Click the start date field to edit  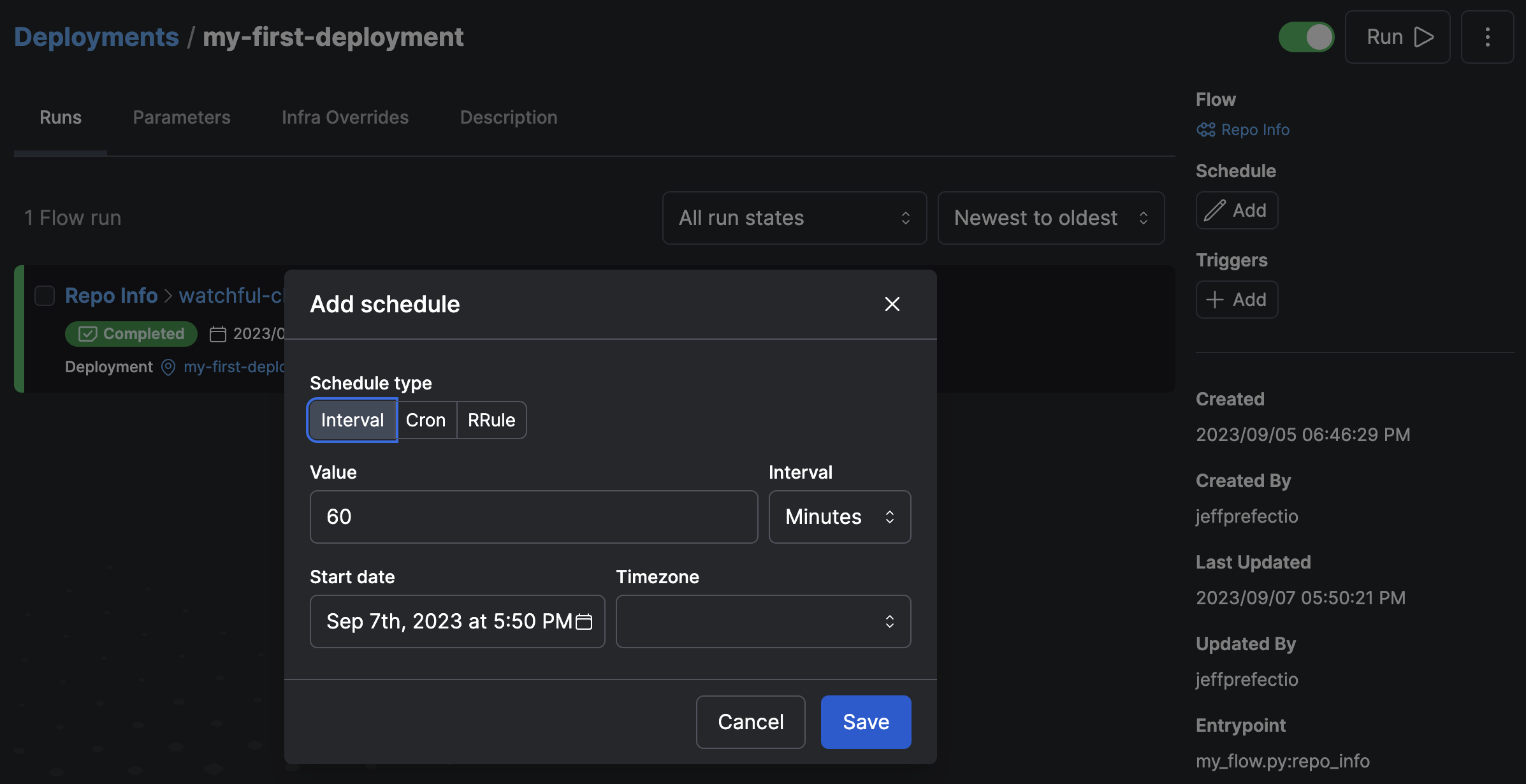tap(458, 621)
